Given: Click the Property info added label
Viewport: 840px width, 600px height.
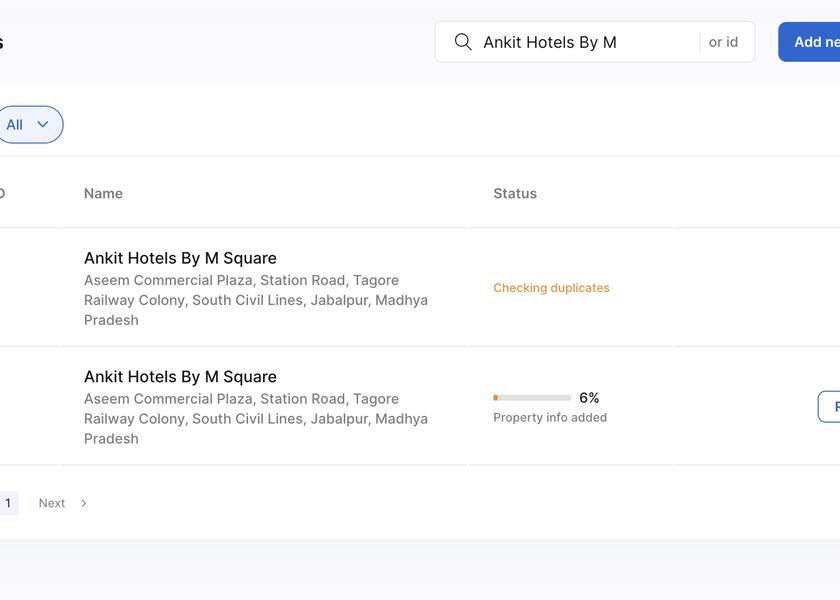Looking at the screenshot, I should pyautogui.click(x=550, y=417).
